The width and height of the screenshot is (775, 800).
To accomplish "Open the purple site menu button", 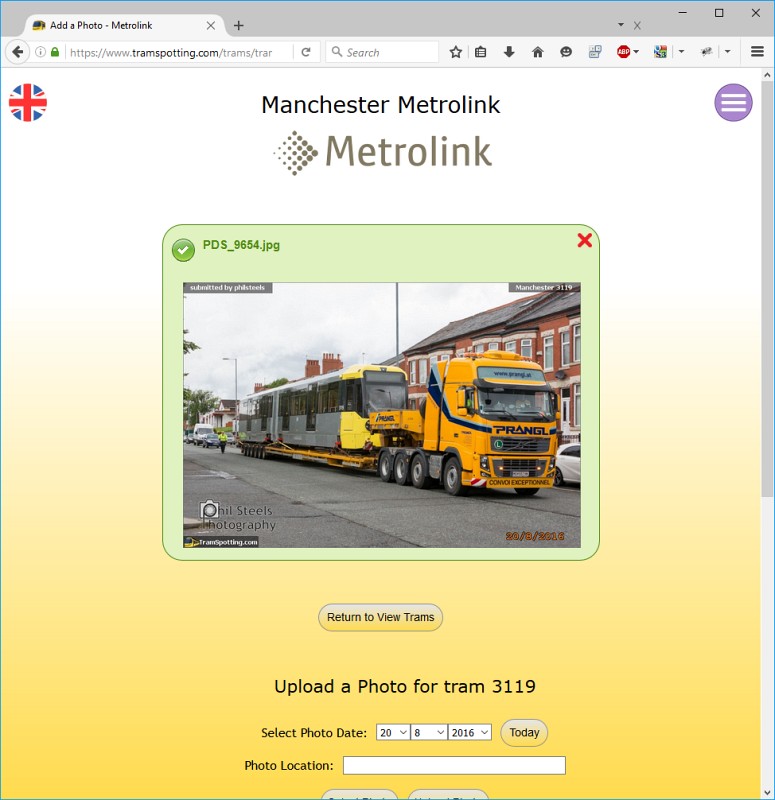I will click(733, 103).
